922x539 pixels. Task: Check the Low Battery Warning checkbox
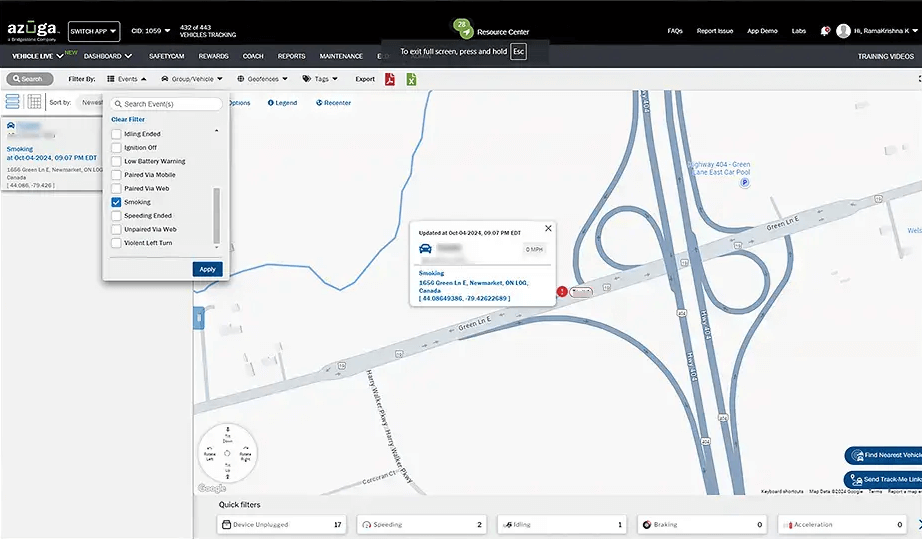click(x=116, y=161)
